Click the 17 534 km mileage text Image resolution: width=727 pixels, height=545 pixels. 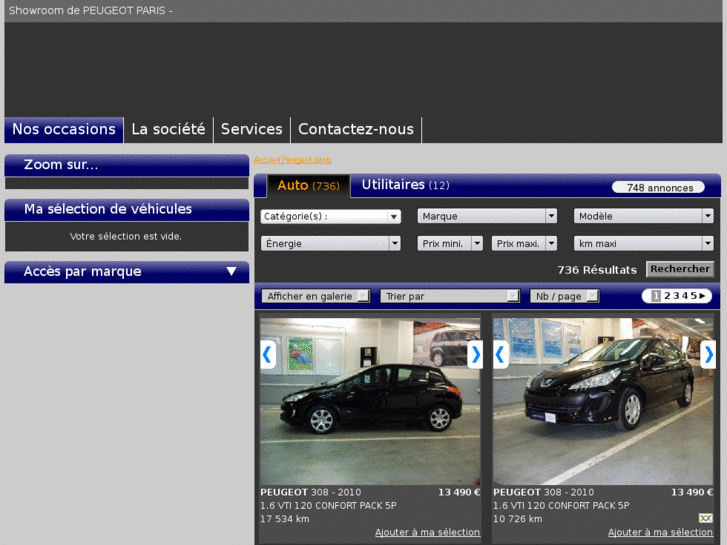pyautogui.click(x=285, y=519)
